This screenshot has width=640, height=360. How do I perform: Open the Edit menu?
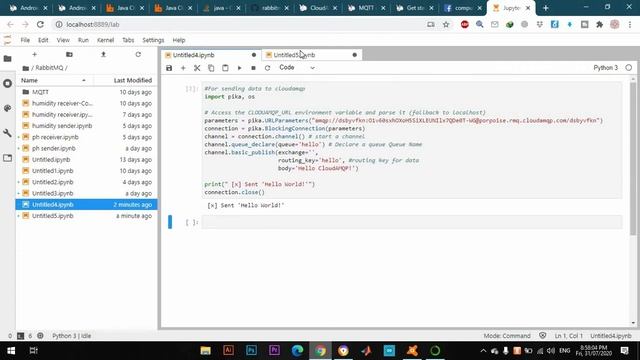pyautogui.click(x=43, y=40)
